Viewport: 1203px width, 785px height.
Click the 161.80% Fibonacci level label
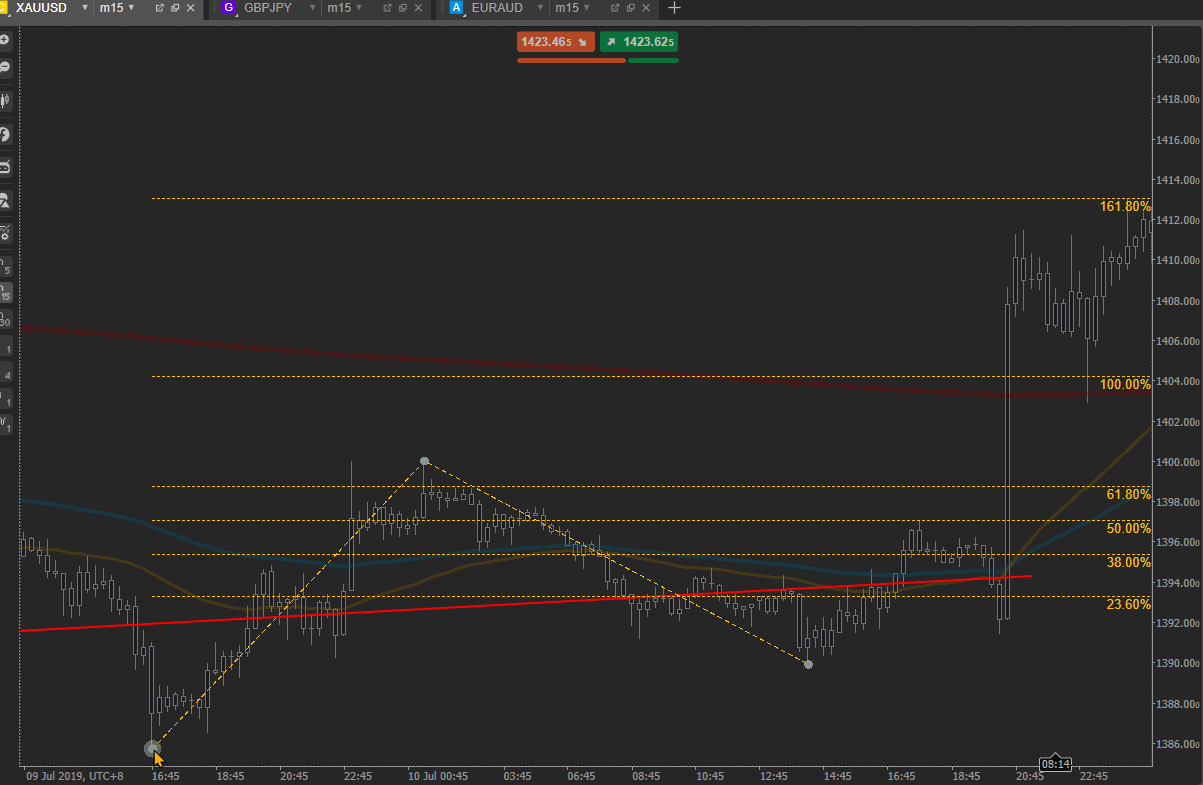click(1126, 206)
